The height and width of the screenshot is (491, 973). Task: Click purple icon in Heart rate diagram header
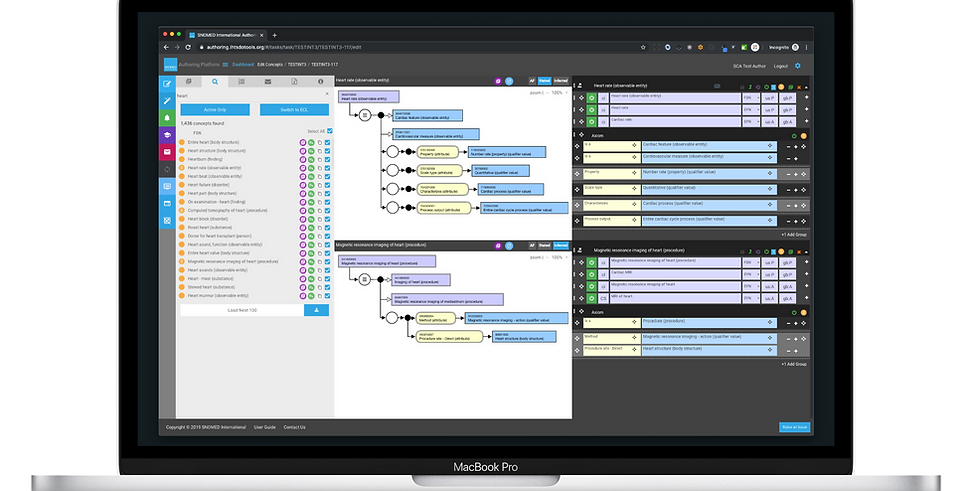[x=498, y=81]
